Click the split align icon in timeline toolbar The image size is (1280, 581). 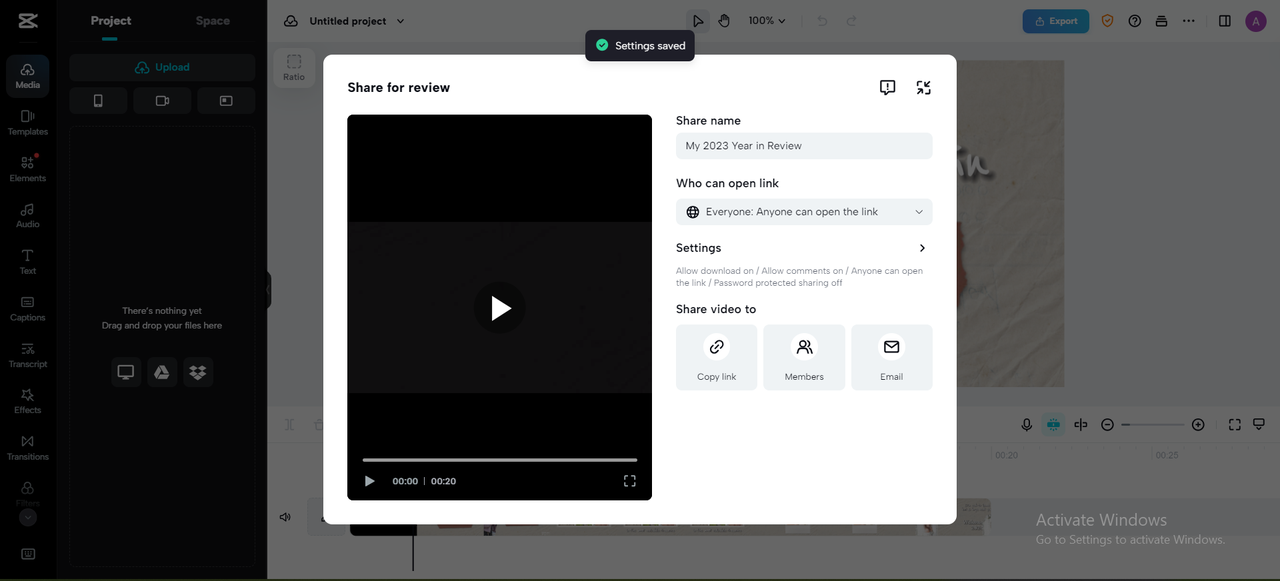(1080, 425)
